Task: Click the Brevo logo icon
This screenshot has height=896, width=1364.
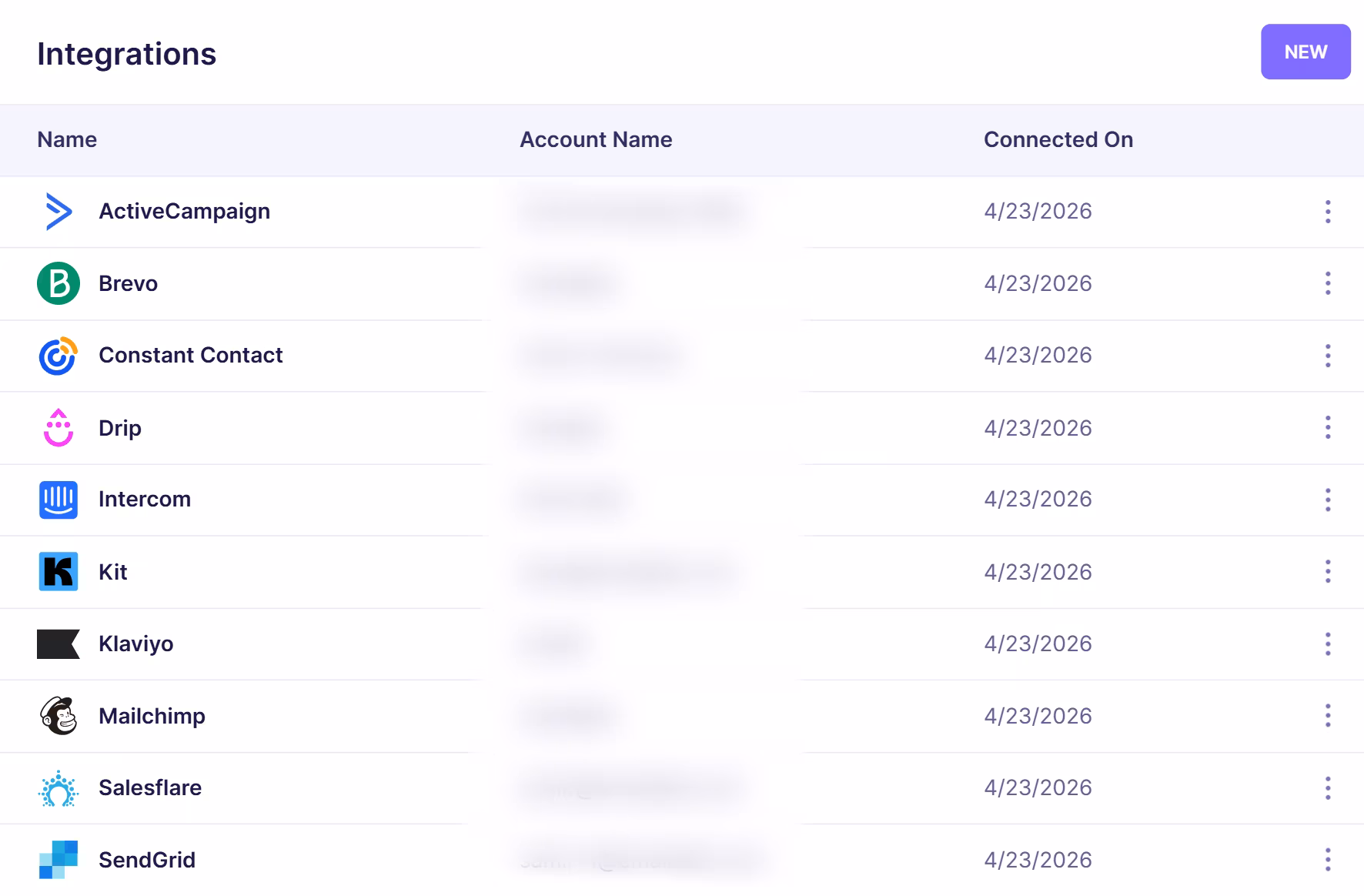Action: [59, 283]
